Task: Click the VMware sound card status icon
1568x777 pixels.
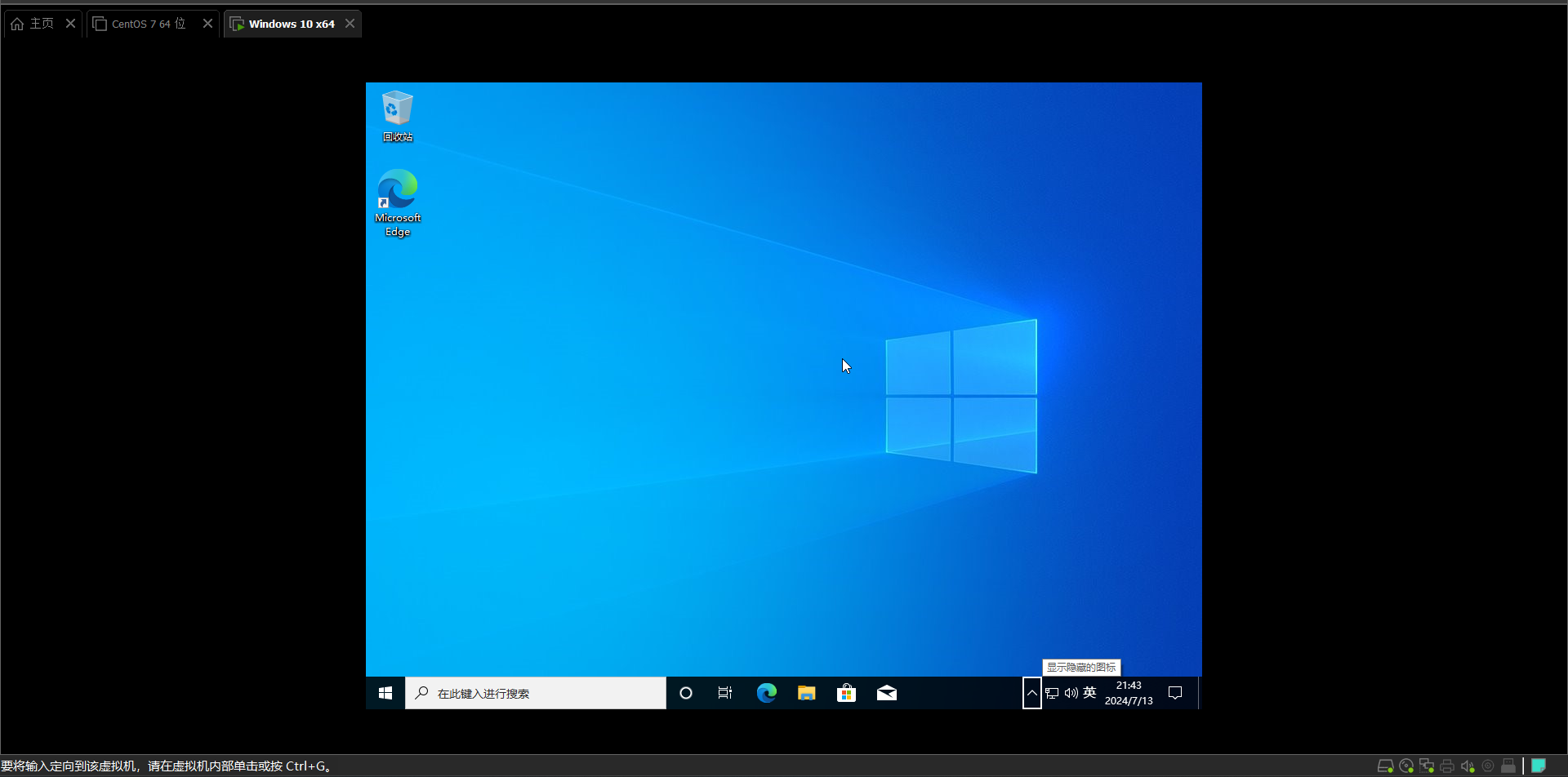Action: click(1468, 766)
